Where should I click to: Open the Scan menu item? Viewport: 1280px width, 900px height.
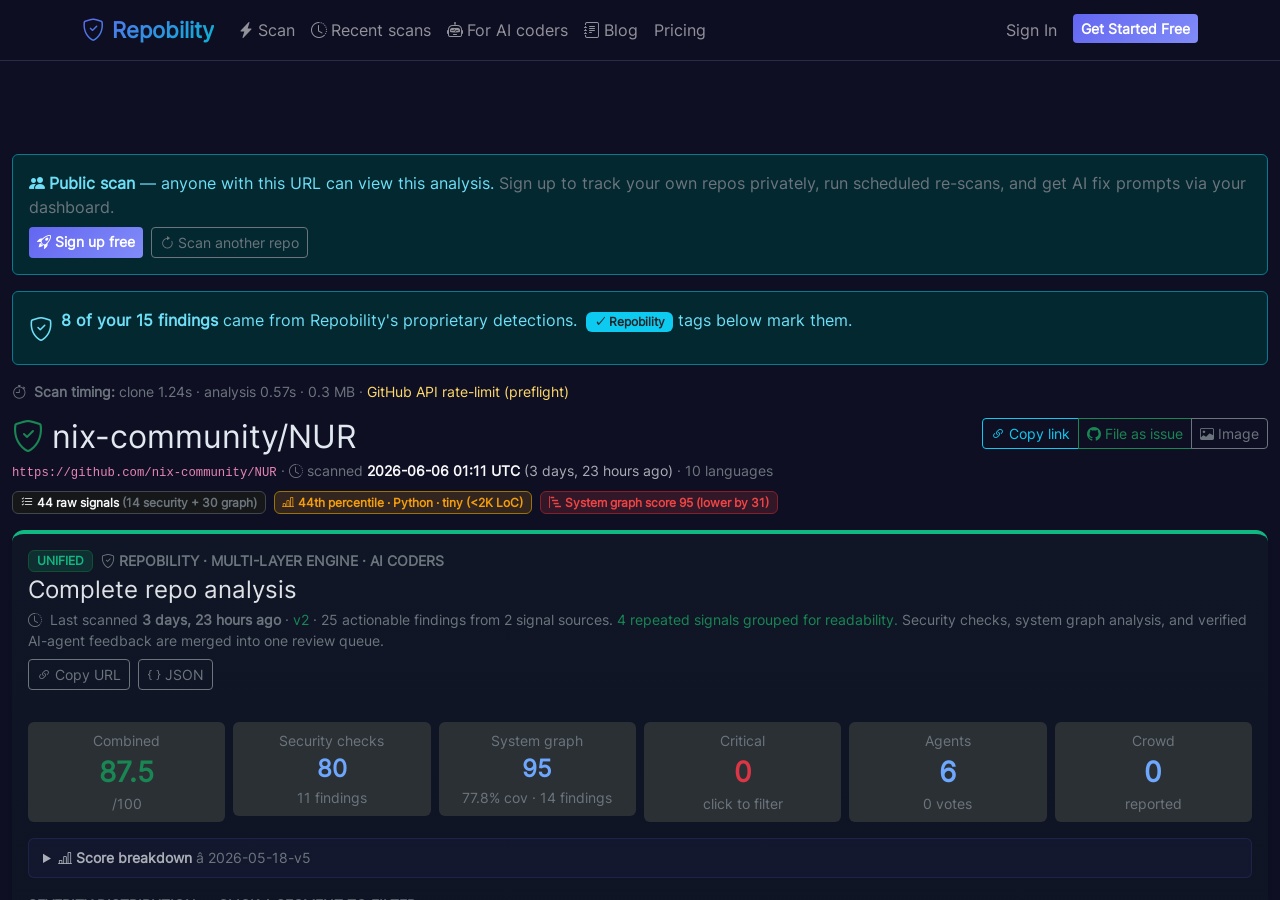point(267,30)
